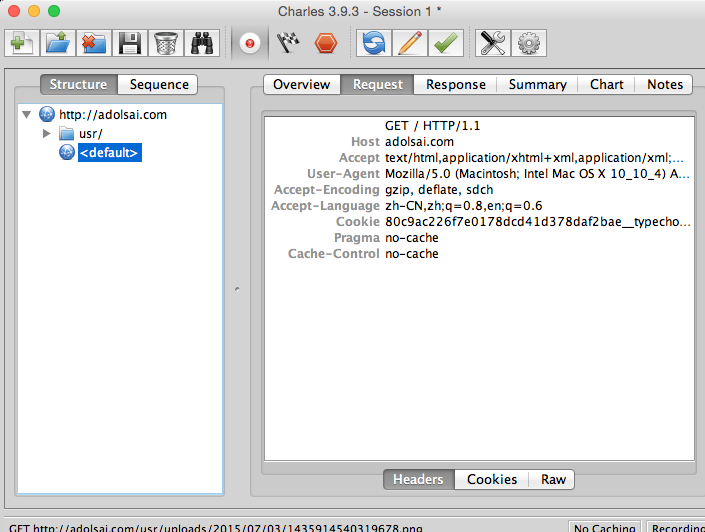Open the Chart tab
This screenshot has height=532, width=705.
tap(607, 85)
